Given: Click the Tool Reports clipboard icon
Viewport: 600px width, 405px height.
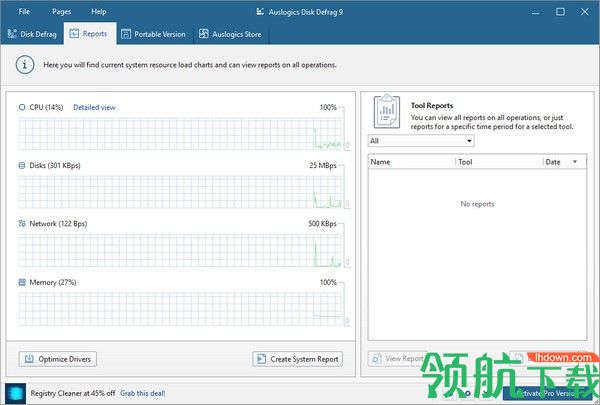Looking at the screenshot, I should [386, 112].
